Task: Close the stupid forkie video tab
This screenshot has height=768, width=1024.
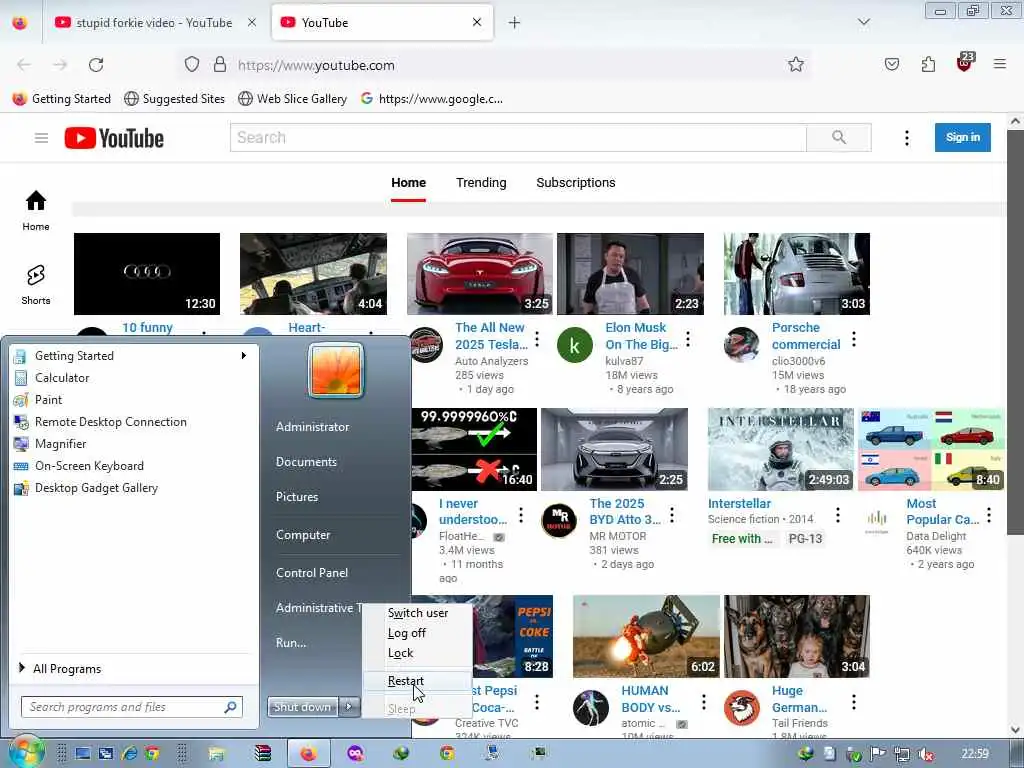Action: (x=251, y=22)
